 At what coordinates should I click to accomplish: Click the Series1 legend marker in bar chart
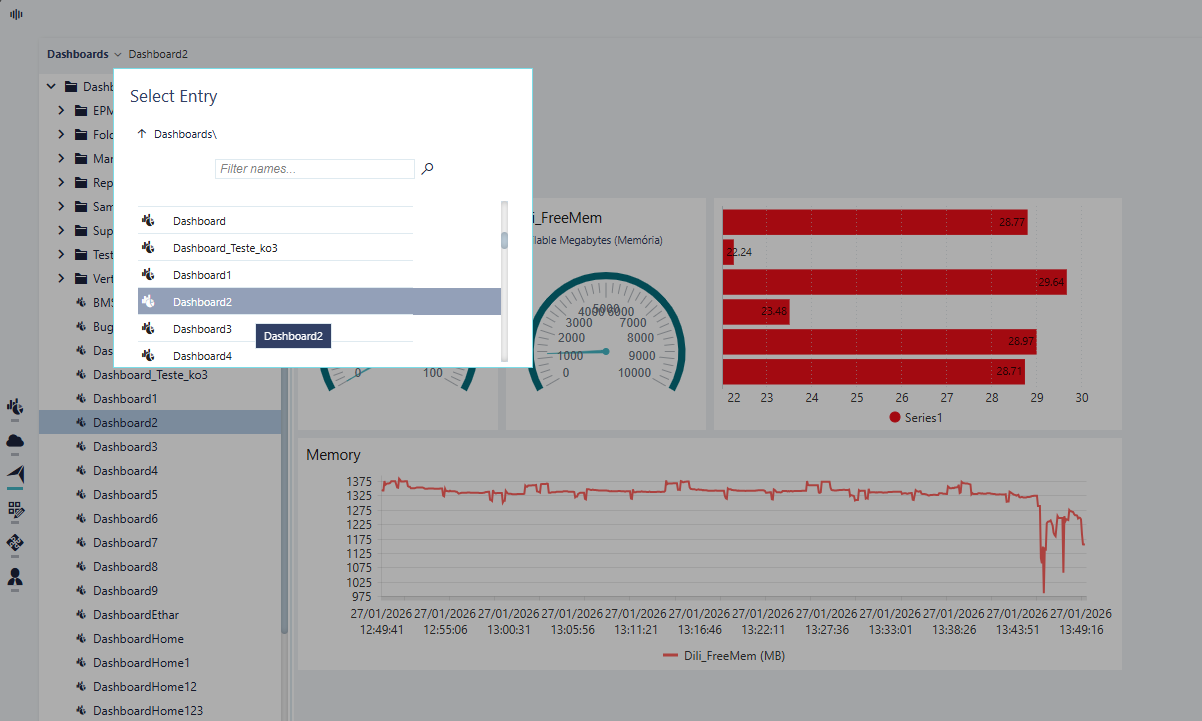[895, 417]
